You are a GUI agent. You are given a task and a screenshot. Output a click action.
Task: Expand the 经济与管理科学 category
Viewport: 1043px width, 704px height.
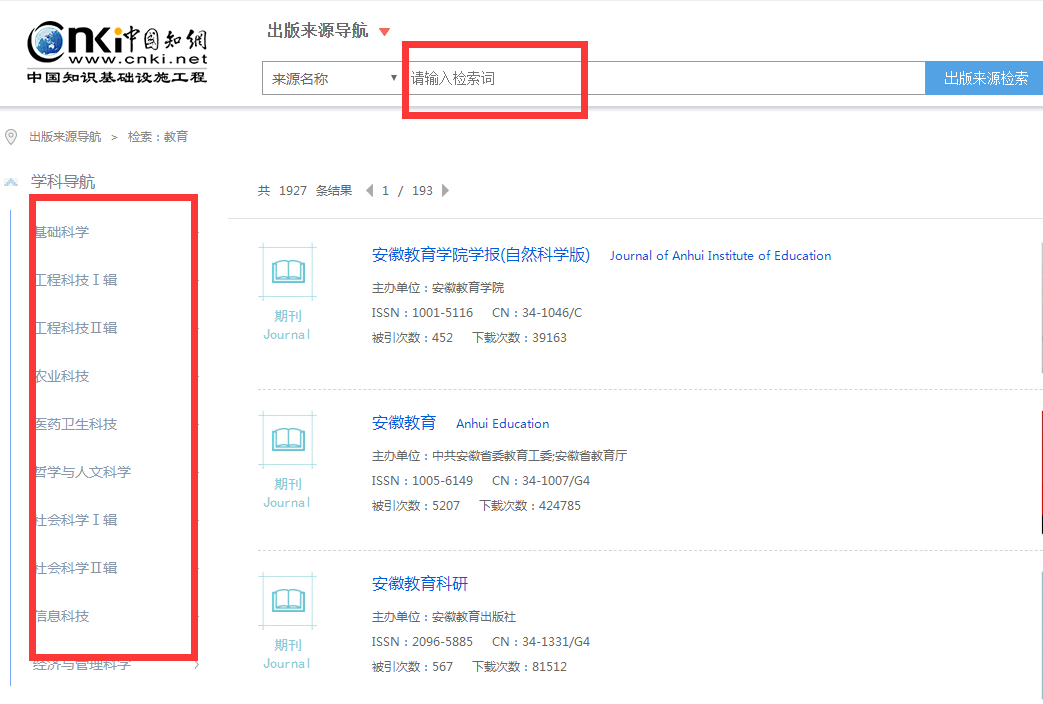click(x=196, y=664)
